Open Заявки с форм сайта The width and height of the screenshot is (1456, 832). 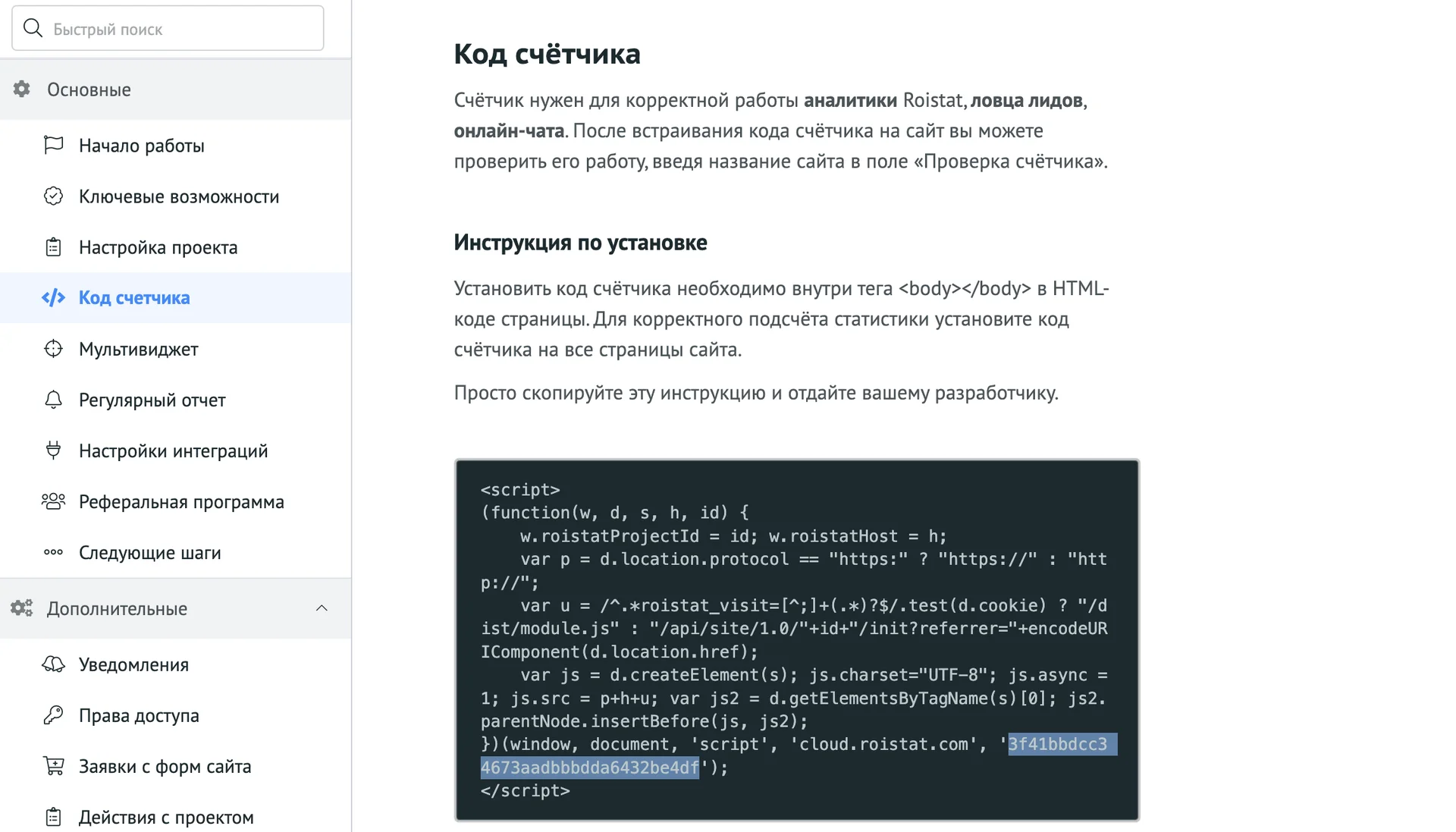point(165,766)
